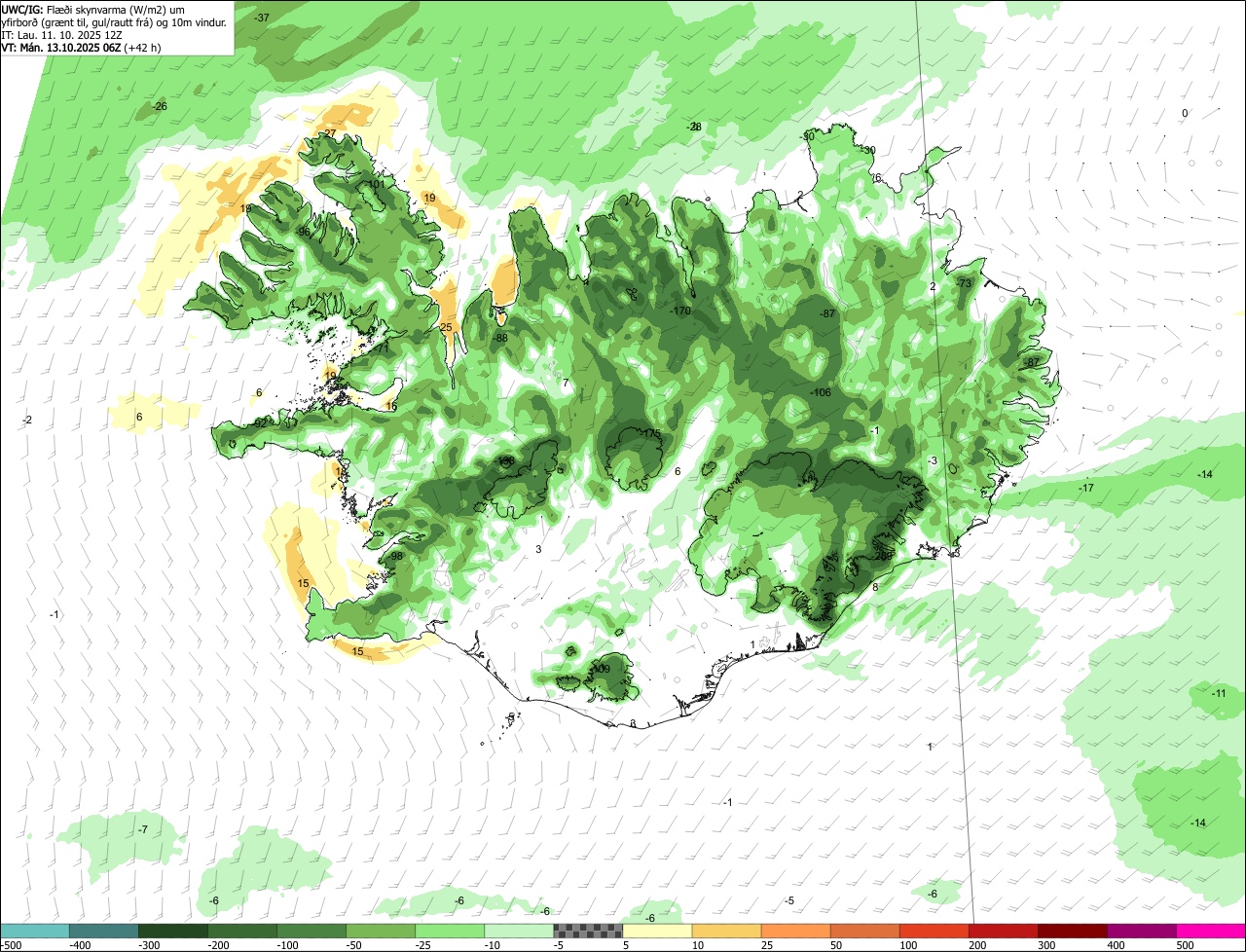
Task: Click the legend swatch between -500 and -400
Action: tap(35, 931)
